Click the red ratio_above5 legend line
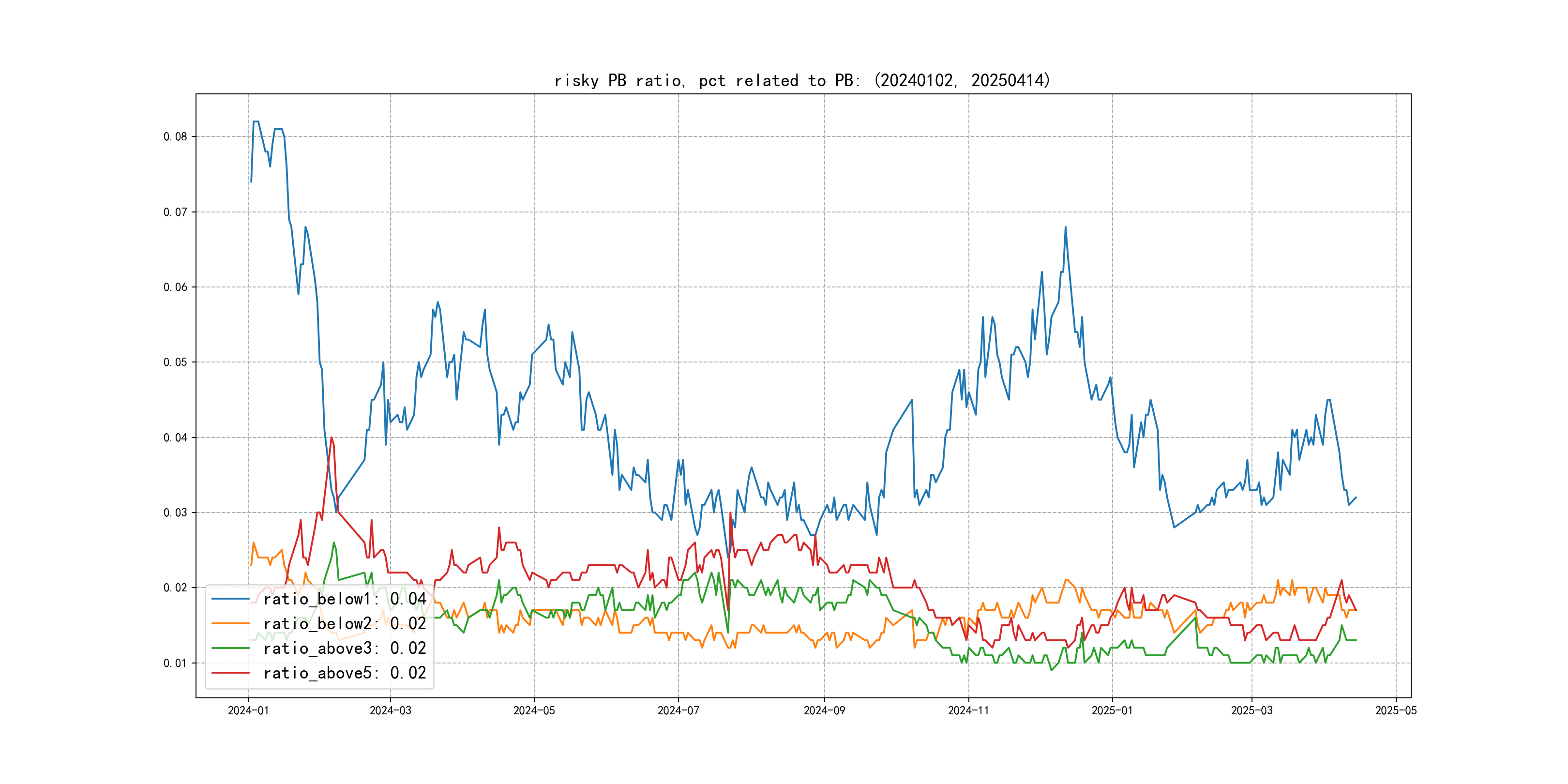Screen dimensions: 1568x784 230,673
